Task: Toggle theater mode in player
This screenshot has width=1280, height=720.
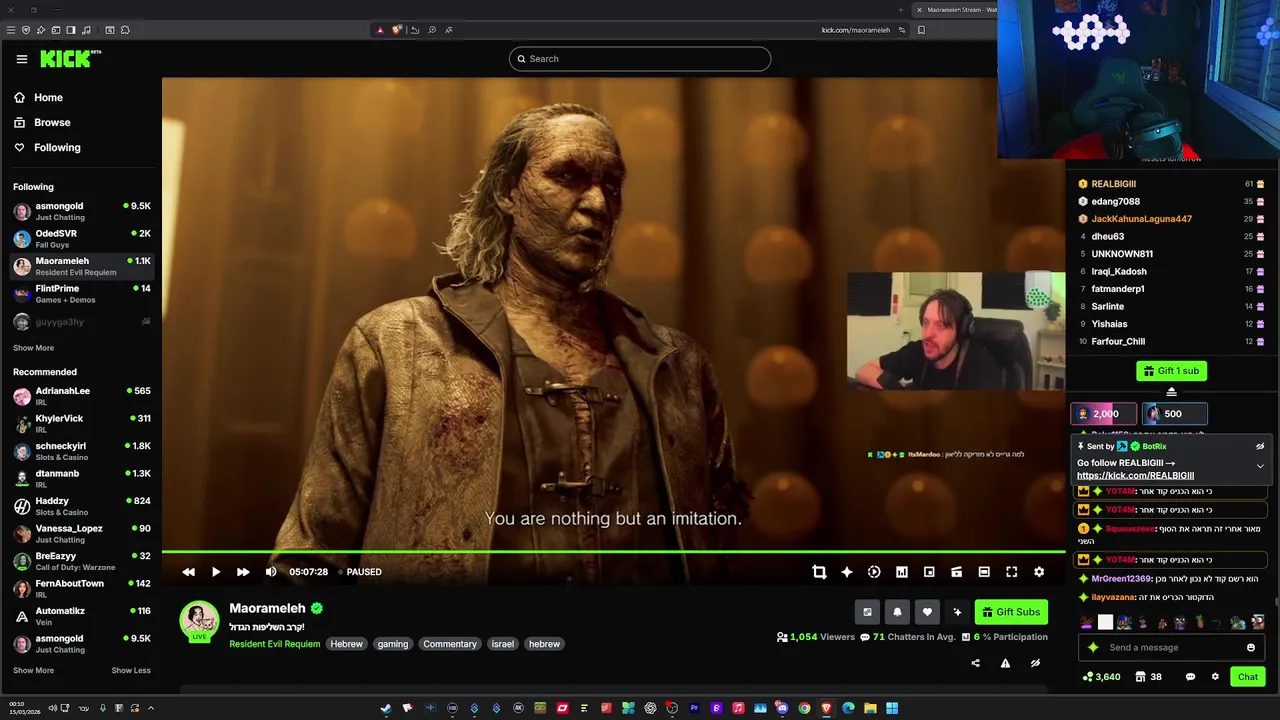Action: [x=984, y=572]
